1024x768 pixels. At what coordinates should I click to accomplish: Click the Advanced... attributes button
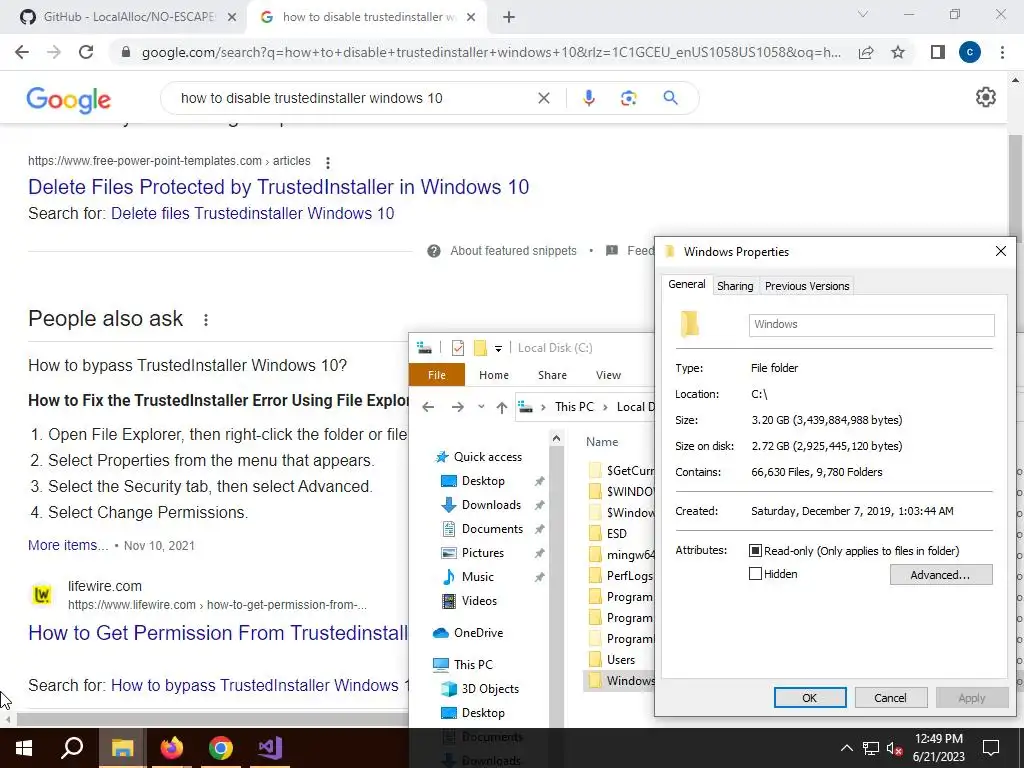tap(940, 575)
